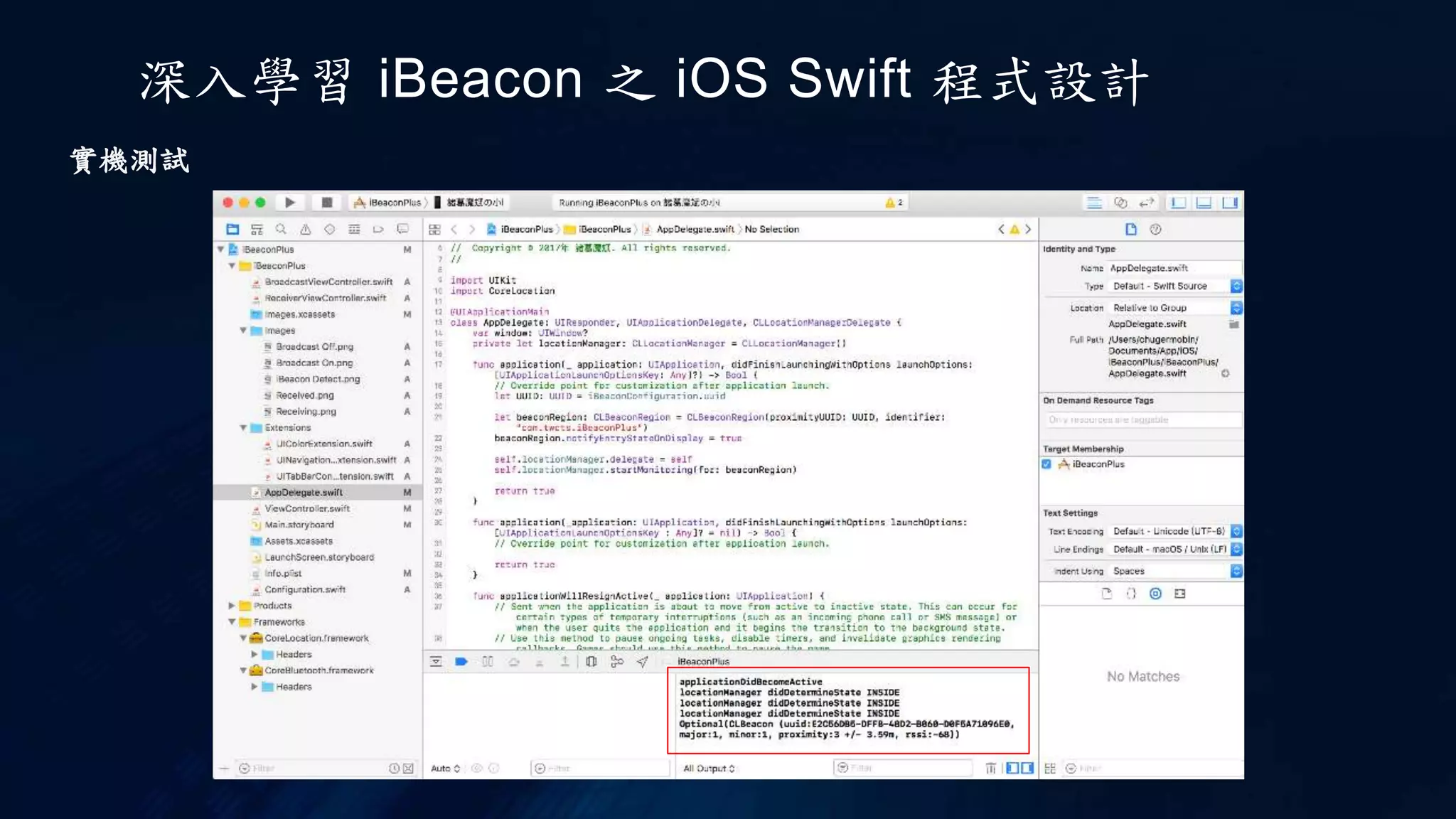
Task: Show the Quick Help inspector tab
Action: [x=1156, y=229]
